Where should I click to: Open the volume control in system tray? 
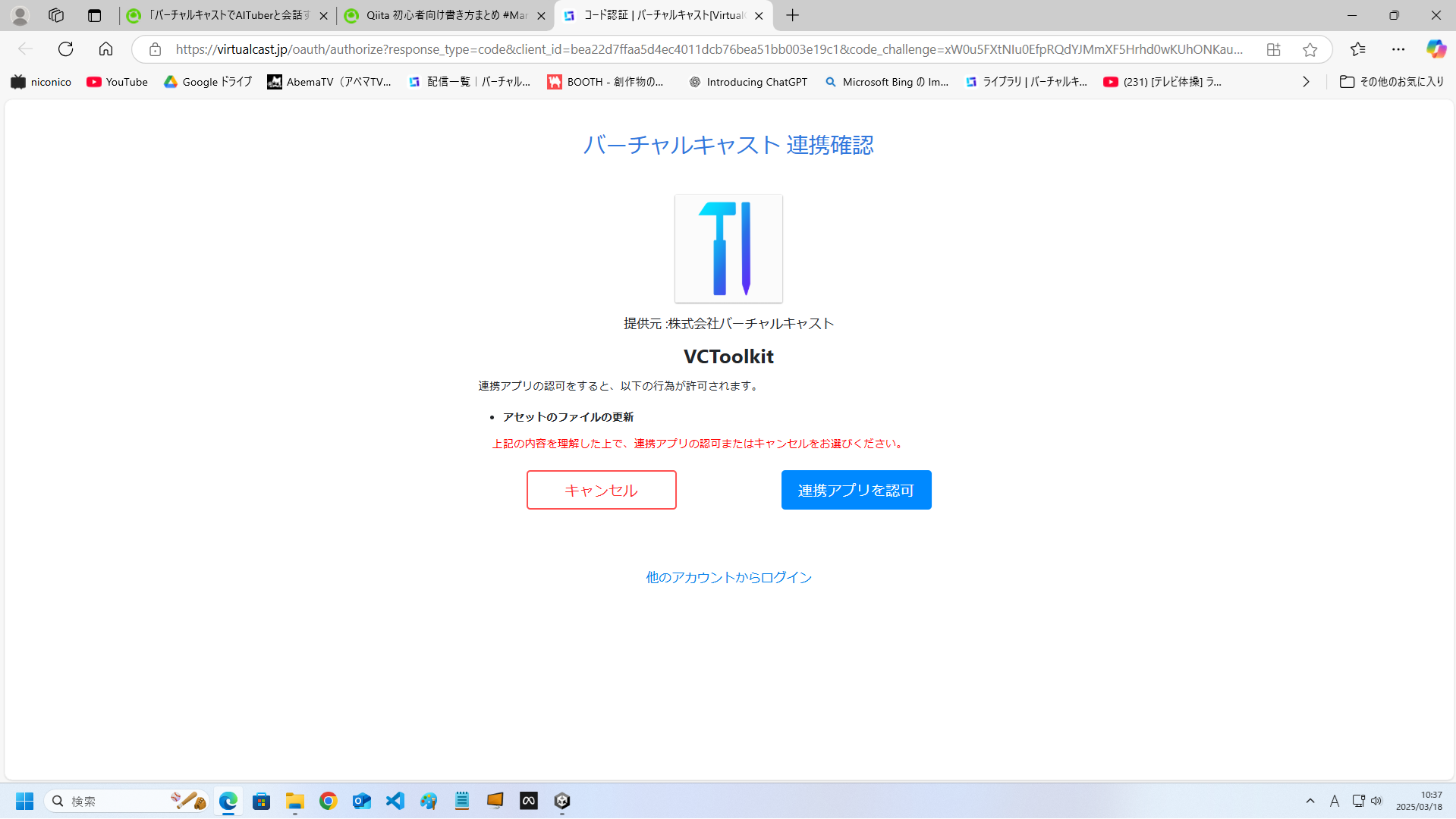click(1376, 801)
